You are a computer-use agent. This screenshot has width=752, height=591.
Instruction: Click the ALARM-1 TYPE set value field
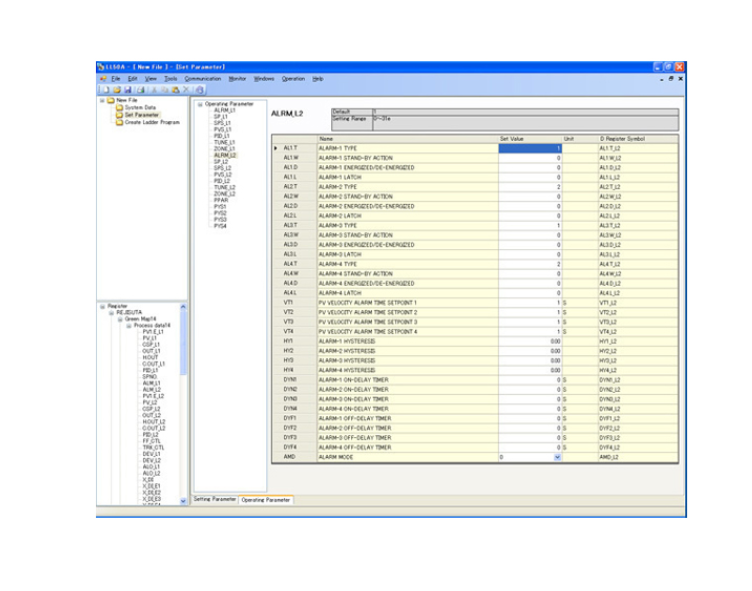click(530, 148)
